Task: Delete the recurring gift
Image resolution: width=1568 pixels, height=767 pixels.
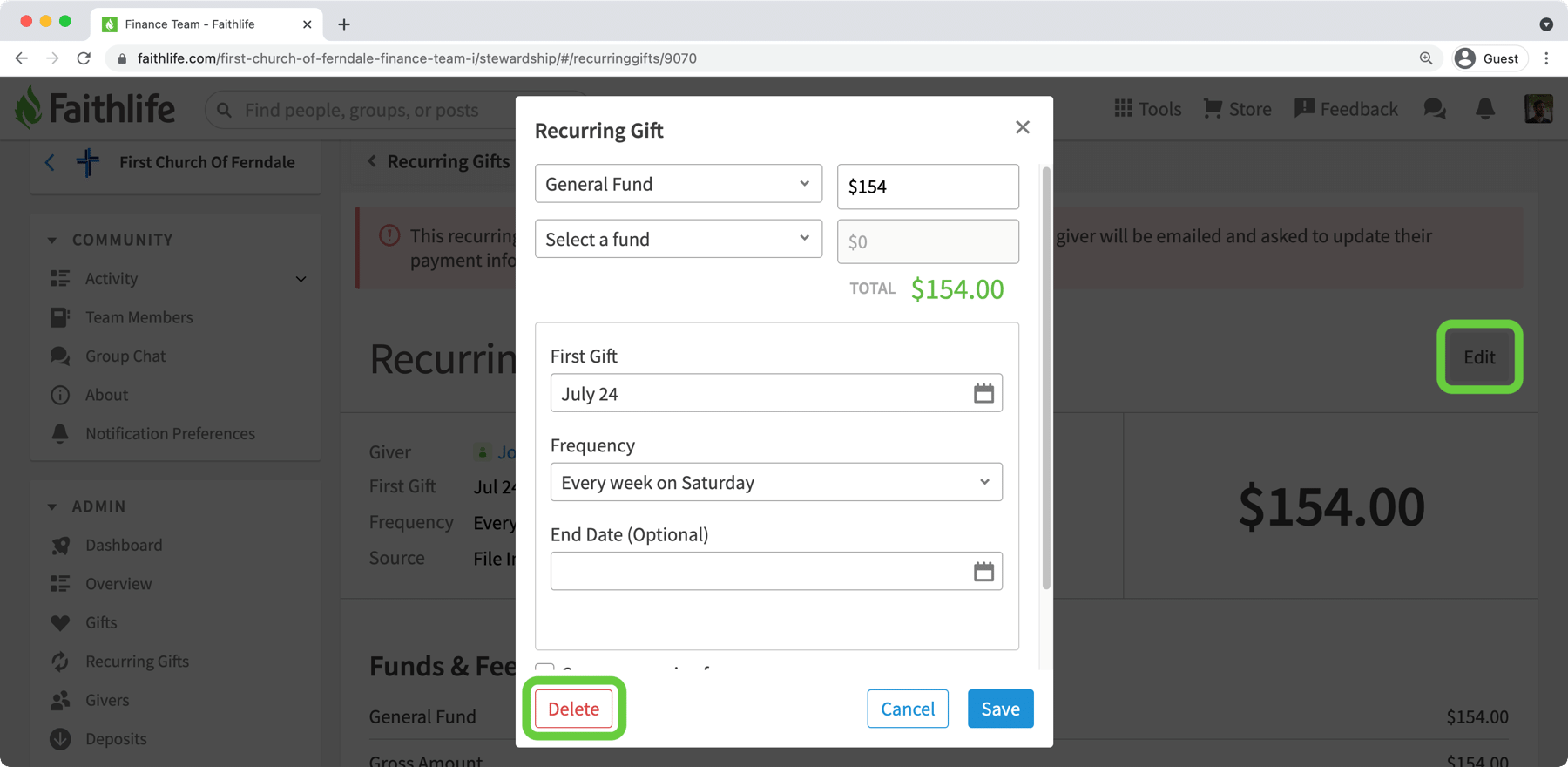Action: click(574, 709)
